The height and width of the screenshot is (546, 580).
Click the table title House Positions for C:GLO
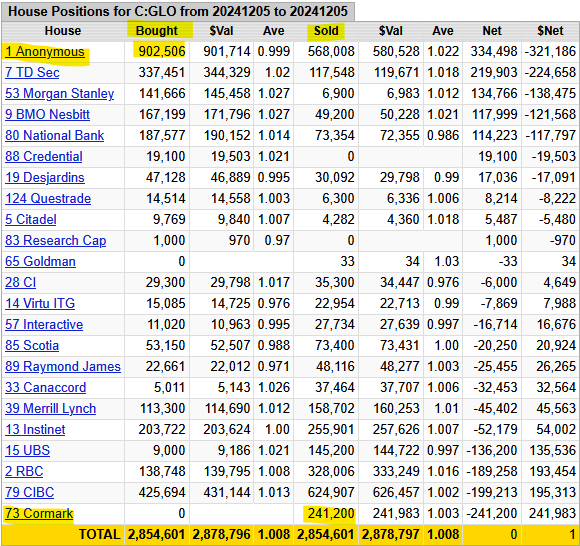[x=178, y=11]
